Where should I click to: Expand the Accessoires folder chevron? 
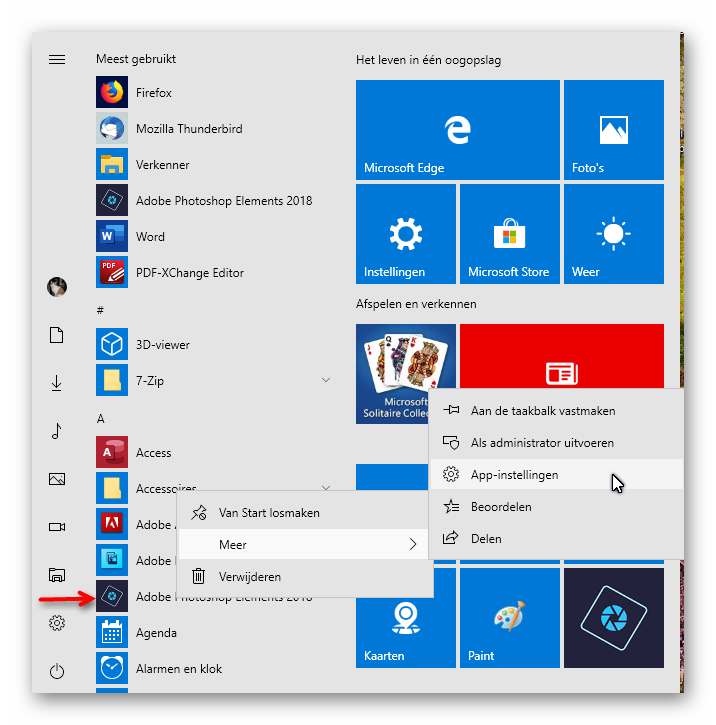pos(325,489)
